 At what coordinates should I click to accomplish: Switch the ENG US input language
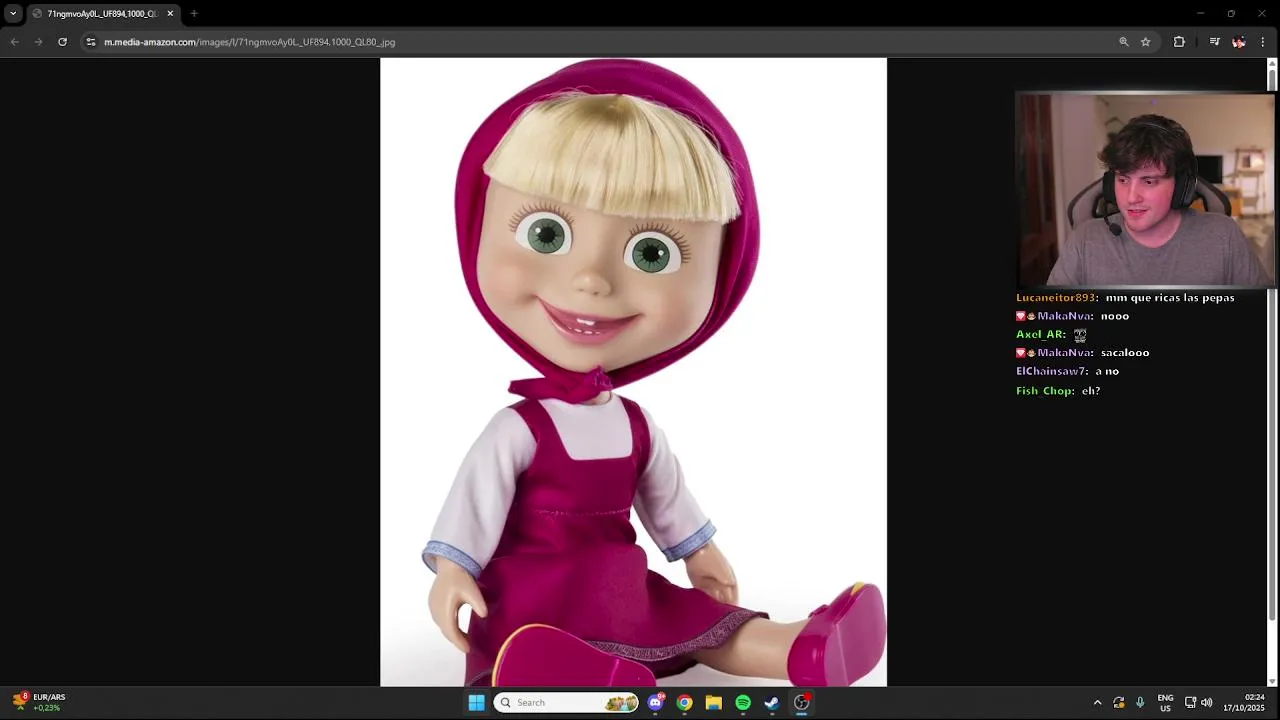(1165, 703)
